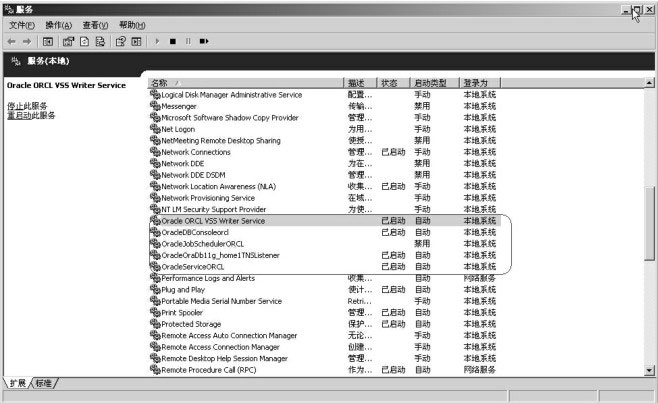Select the Net Logon service
This screenshot has height=403, width=658.
[x=178, y=129]
